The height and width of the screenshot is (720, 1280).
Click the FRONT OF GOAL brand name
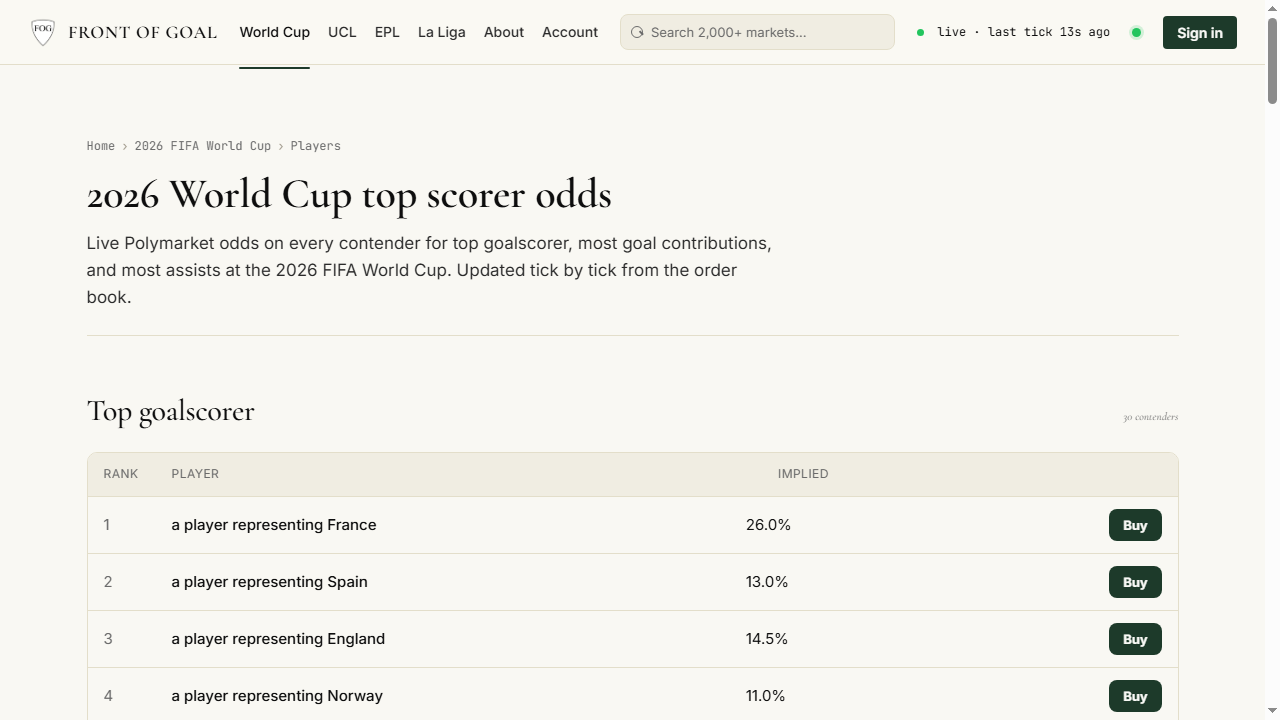click(143, 32)
